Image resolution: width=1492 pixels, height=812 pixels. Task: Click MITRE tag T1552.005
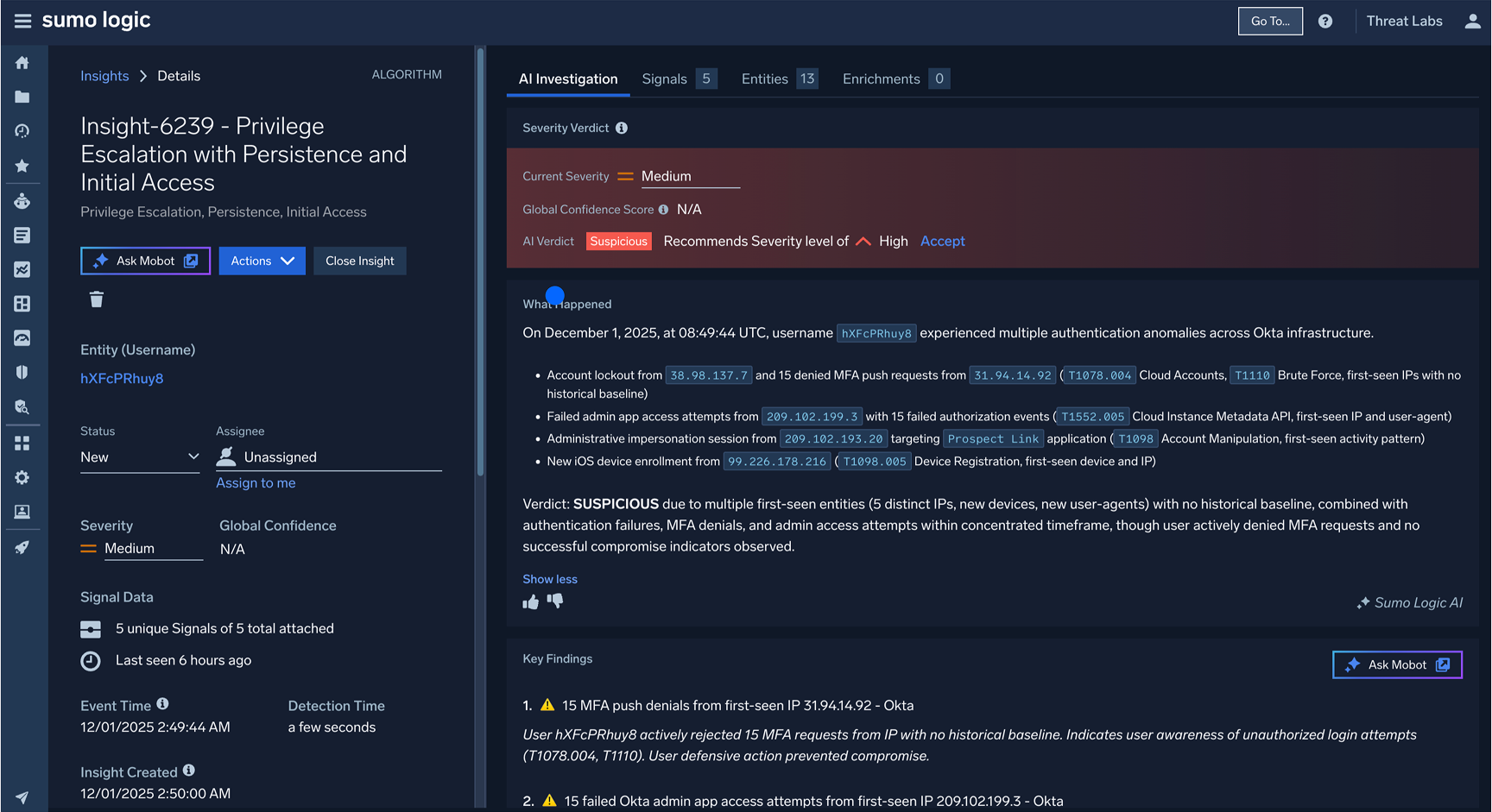[1092, 417]
